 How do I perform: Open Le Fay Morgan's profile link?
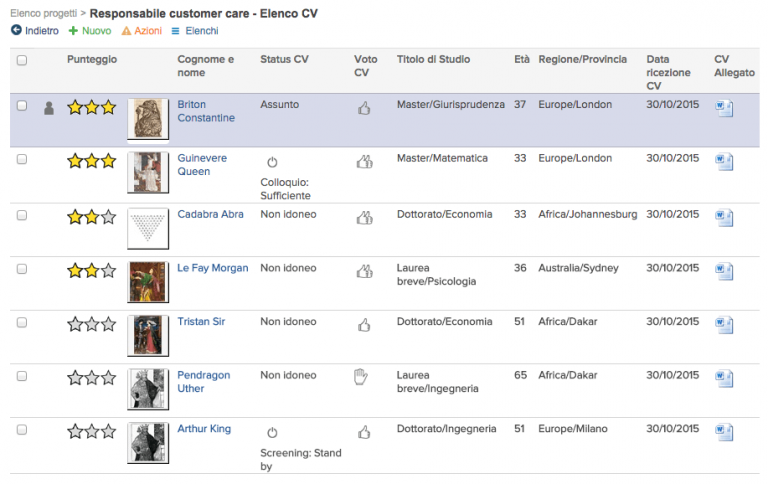point(213,268)
